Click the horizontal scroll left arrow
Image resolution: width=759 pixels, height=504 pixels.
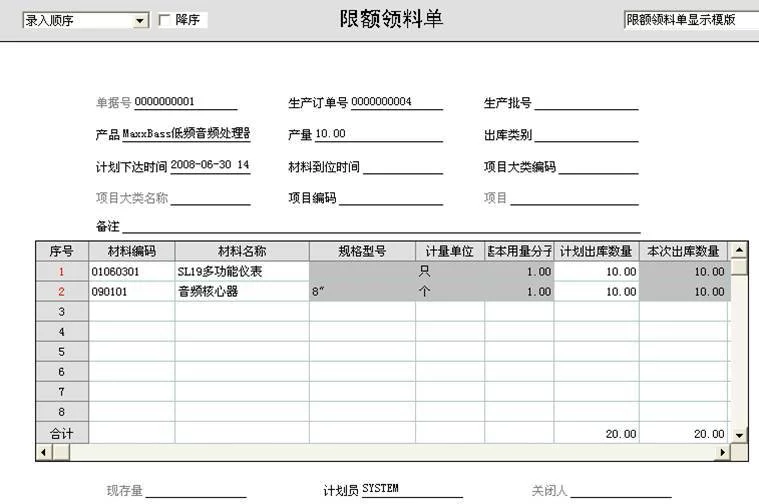click(44, 452)
